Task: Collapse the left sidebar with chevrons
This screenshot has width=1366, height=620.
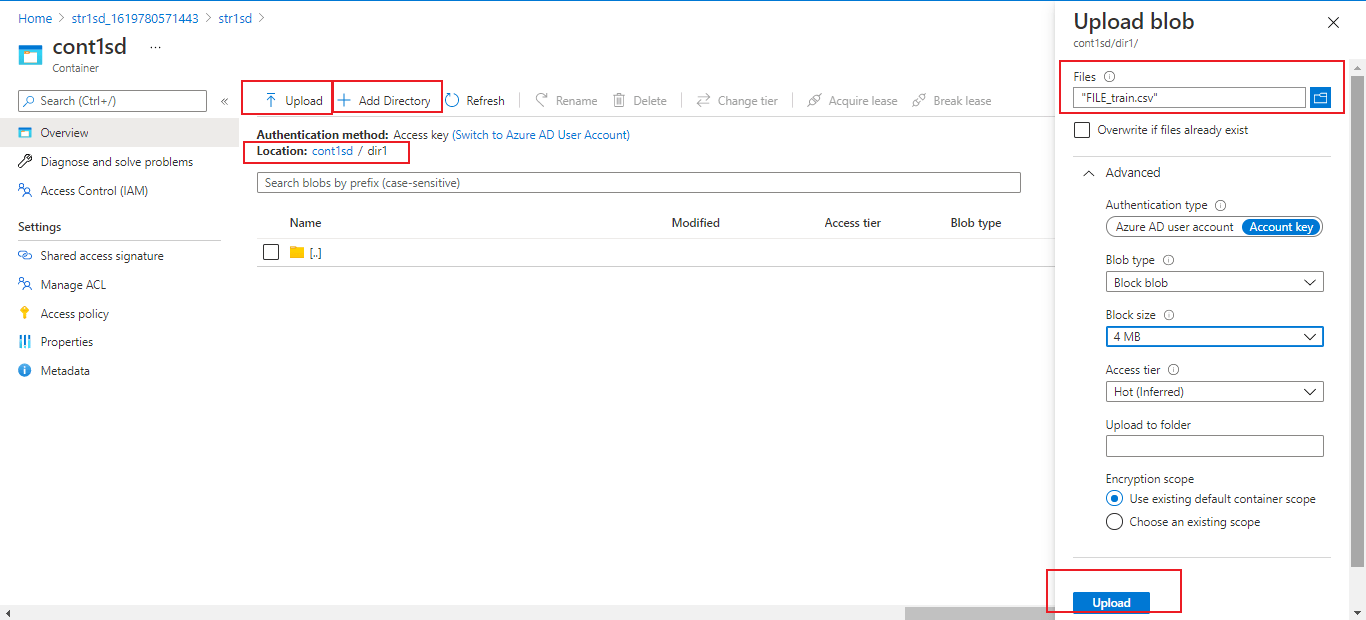Action: (x=224, y=101)
